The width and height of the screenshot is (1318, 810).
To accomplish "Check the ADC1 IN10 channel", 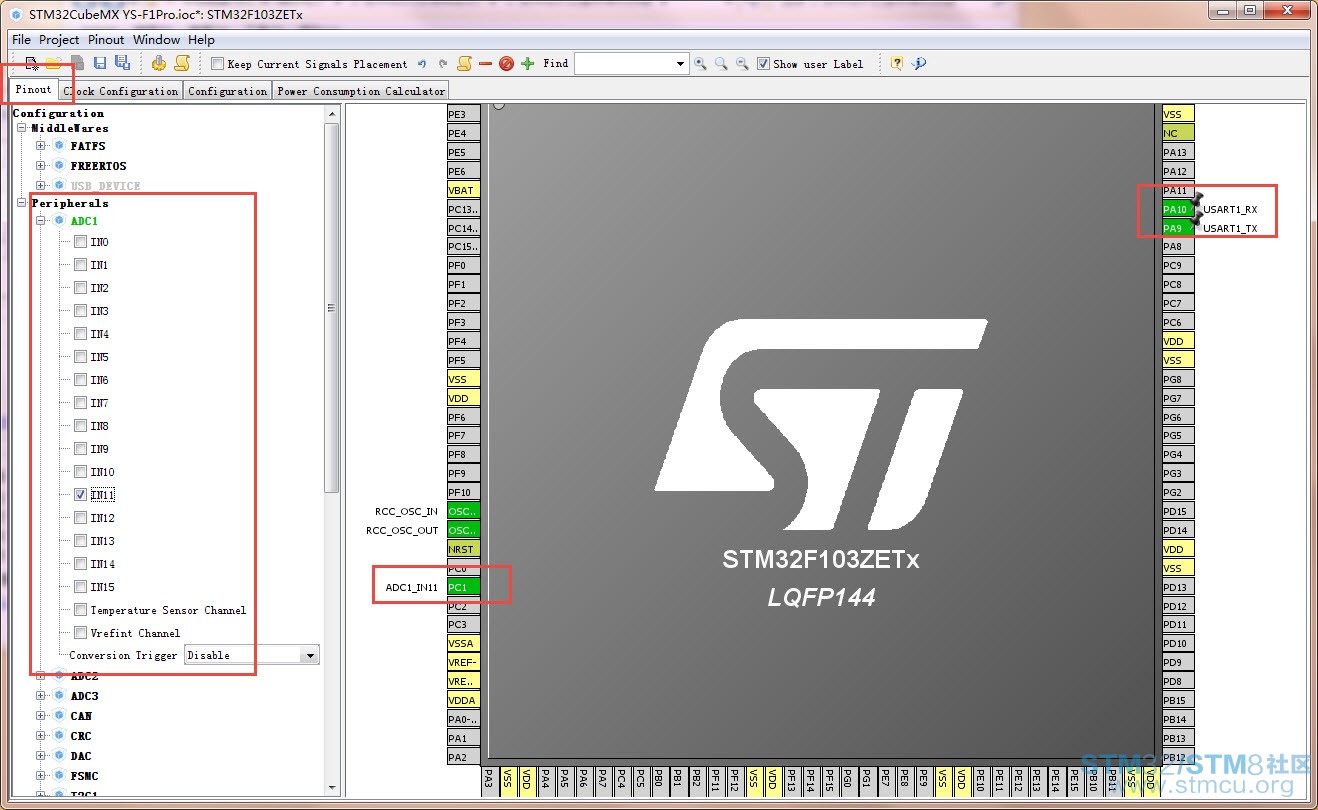I will [80, 472].
